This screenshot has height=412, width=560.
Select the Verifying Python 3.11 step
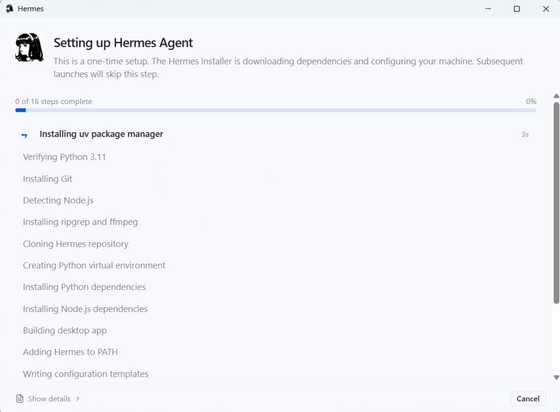(64, 157)
